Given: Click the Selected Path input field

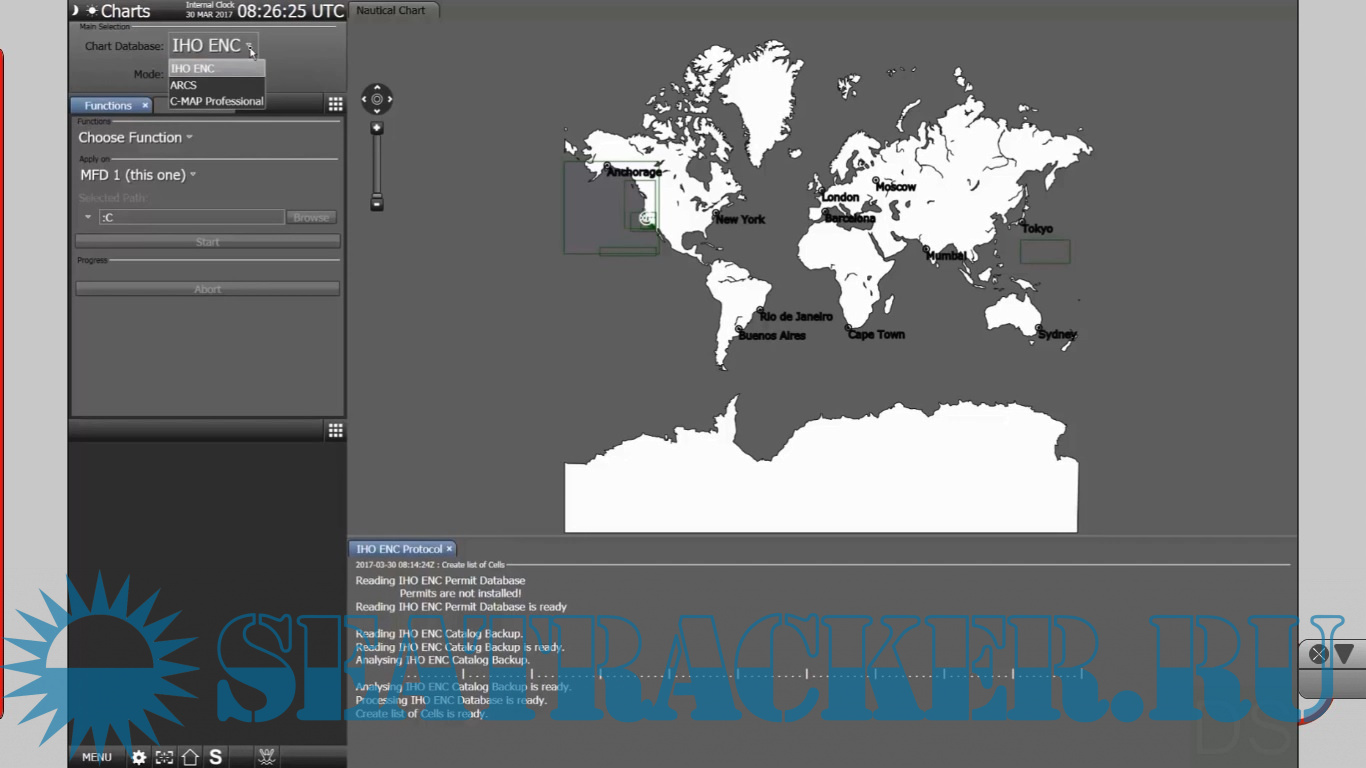Looking at the screenshot, I should 191,217.
